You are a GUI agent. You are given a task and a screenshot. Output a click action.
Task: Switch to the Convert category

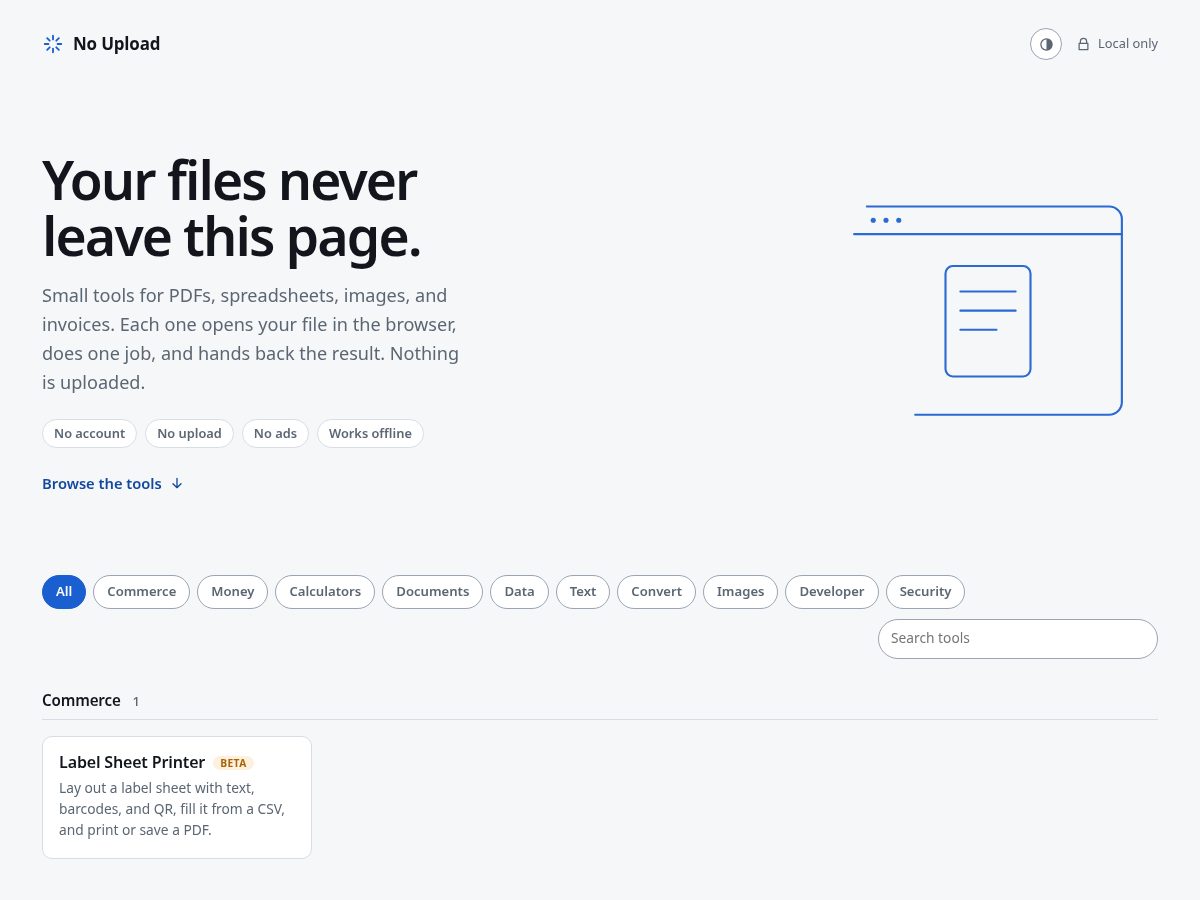point(656,592)
